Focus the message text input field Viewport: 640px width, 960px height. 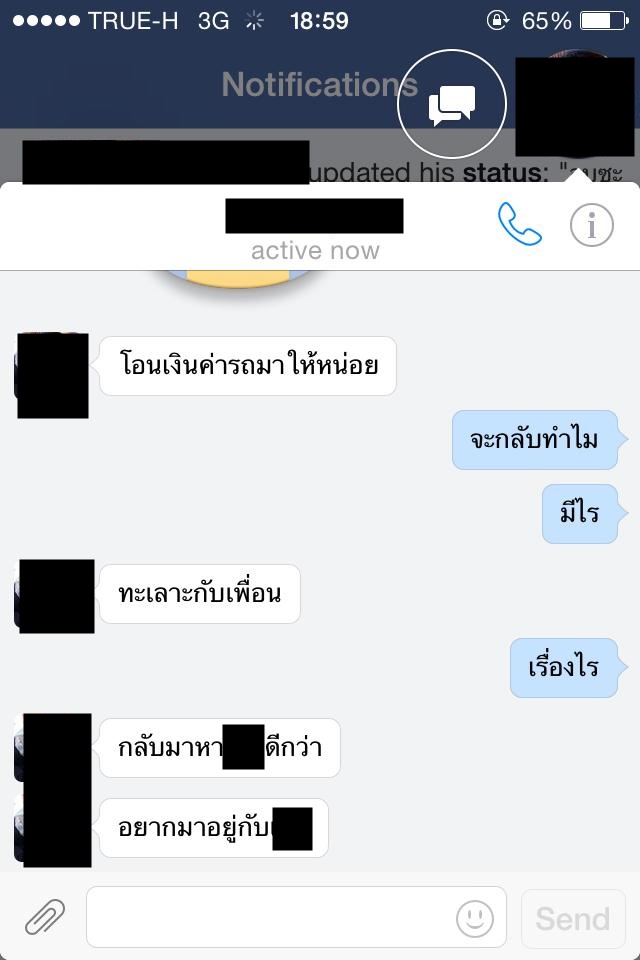point(296,917)
